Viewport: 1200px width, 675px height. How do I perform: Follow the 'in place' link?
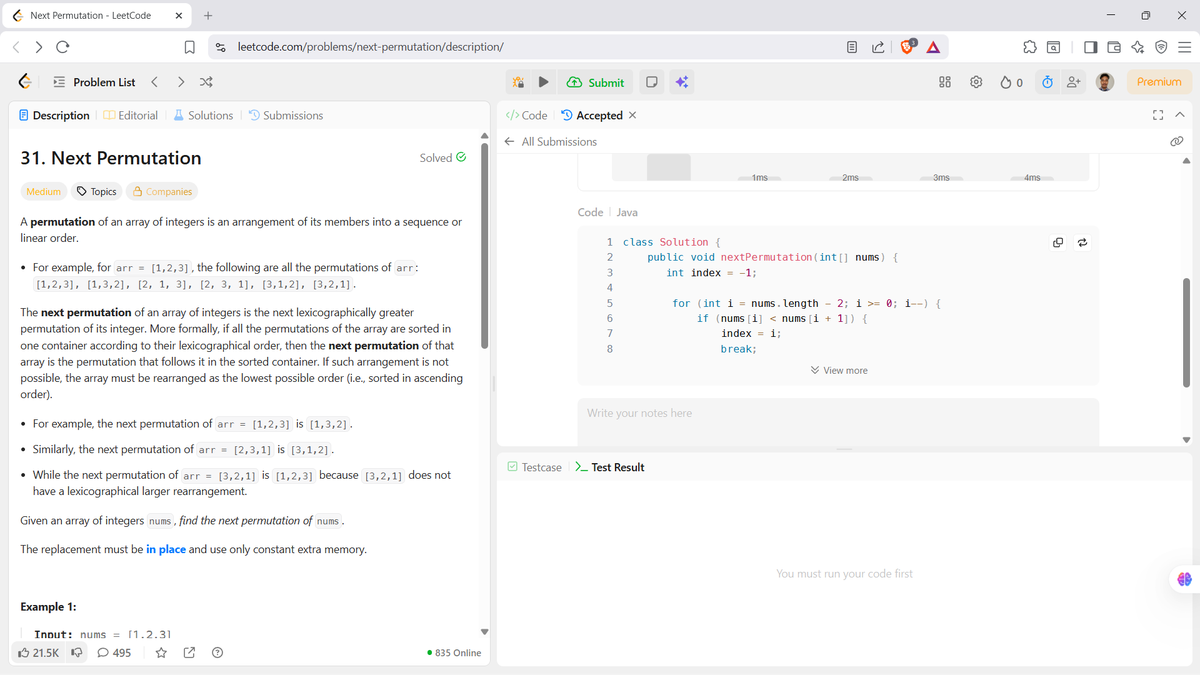(166, 549)
